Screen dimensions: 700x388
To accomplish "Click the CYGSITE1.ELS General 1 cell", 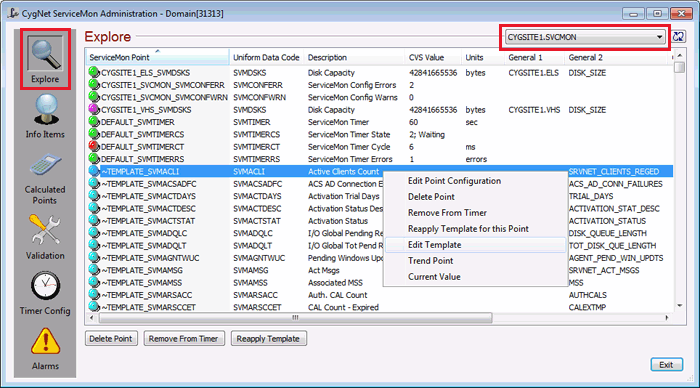I will click(x=533, y=73).
